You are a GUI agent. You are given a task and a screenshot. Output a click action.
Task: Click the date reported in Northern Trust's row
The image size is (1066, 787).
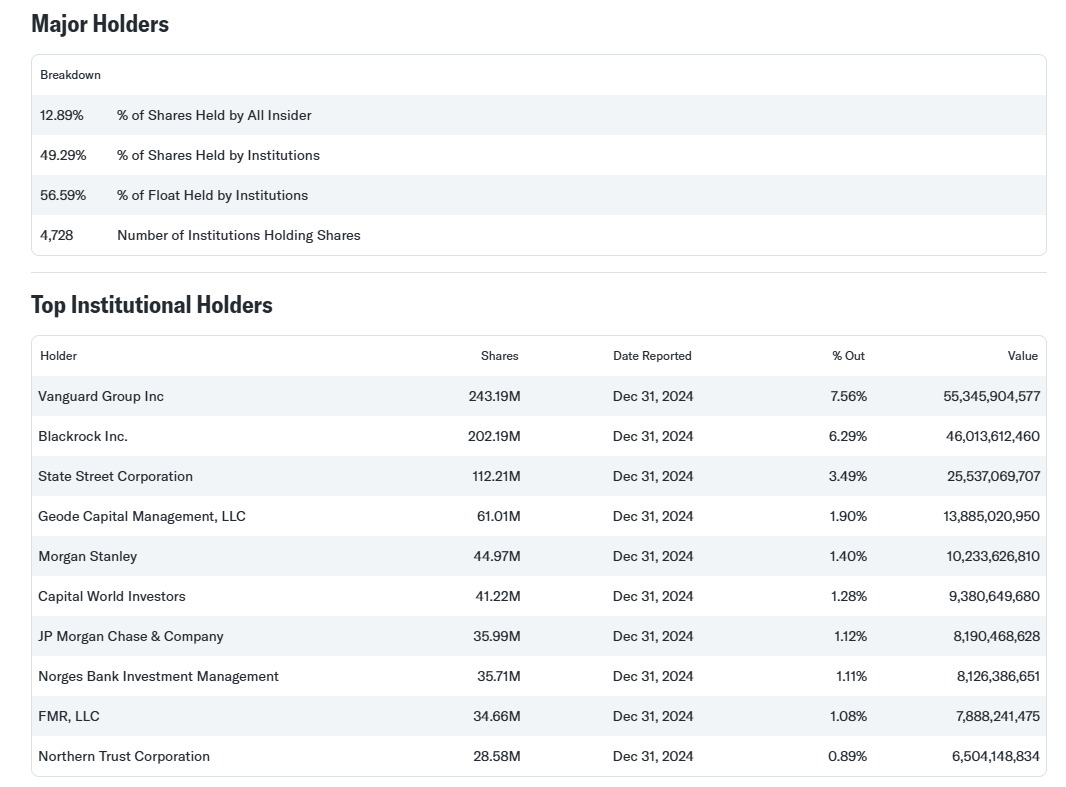pos(653,756)
